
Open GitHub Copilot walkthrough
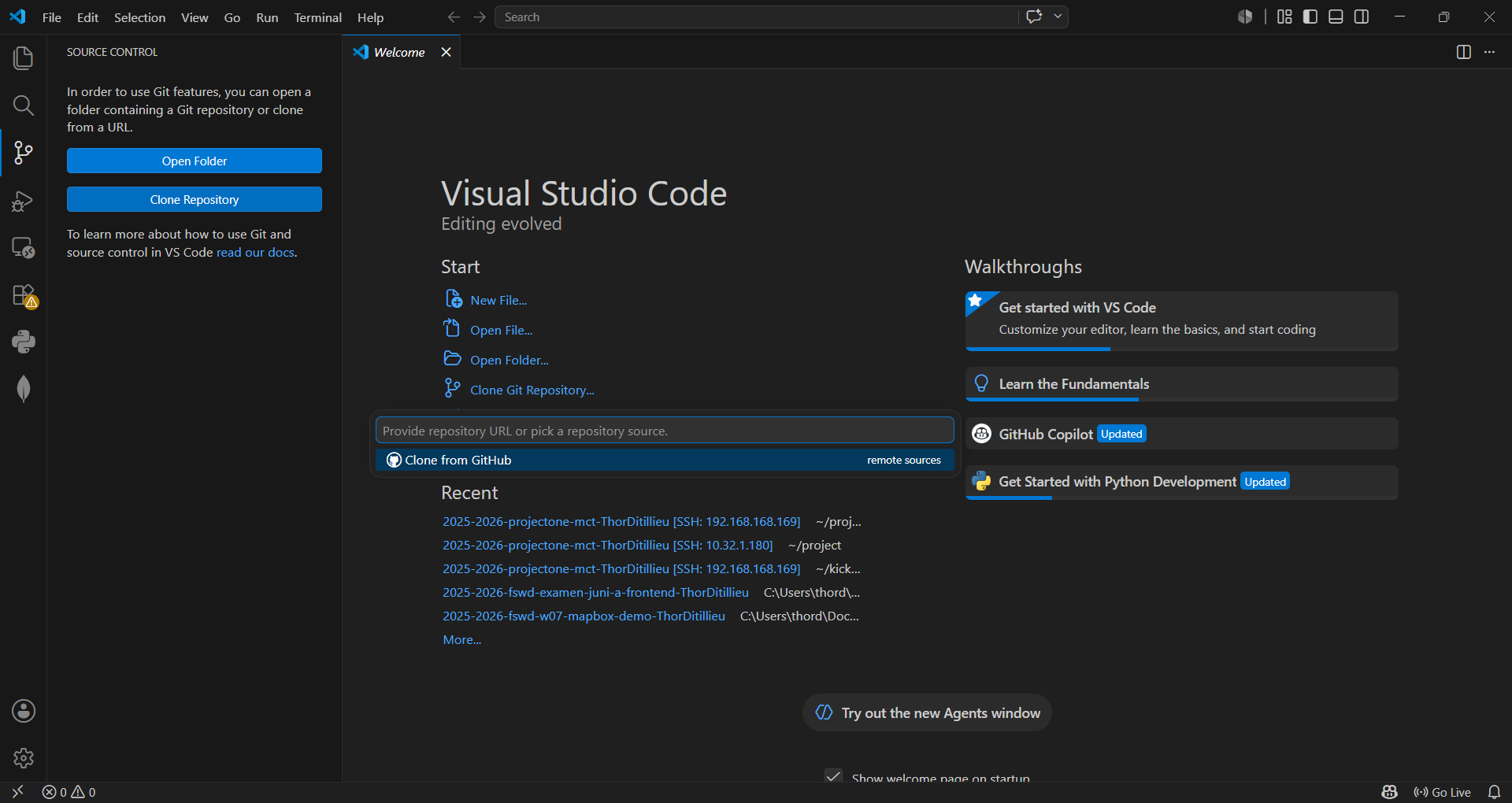1181,434
